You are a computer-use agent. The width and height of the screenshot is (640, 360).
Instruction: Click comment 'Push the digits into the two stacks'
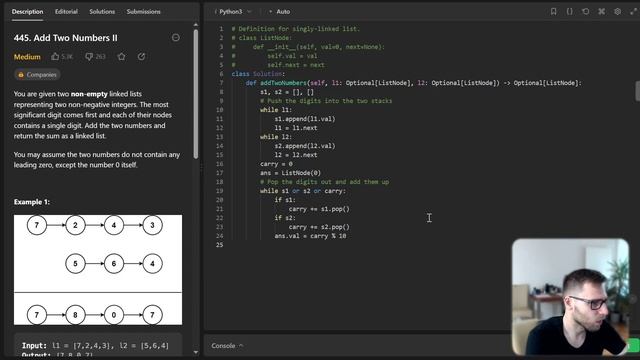(326, 101)
